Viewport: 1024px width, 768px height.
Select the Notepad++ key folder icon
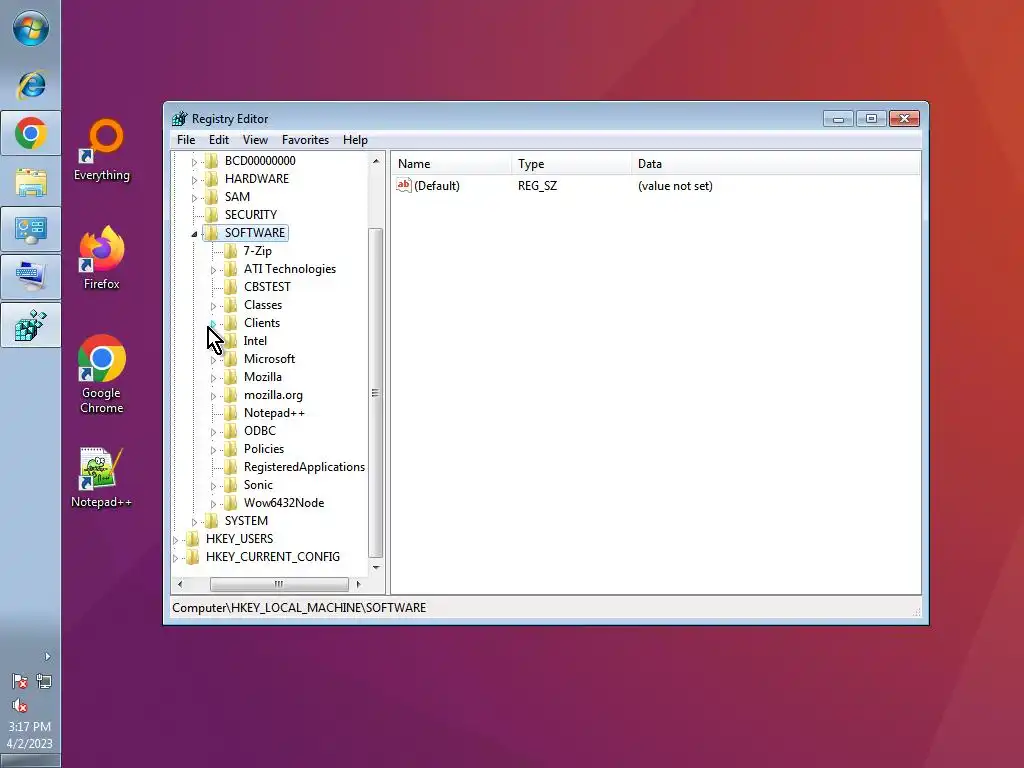point(230,413)
